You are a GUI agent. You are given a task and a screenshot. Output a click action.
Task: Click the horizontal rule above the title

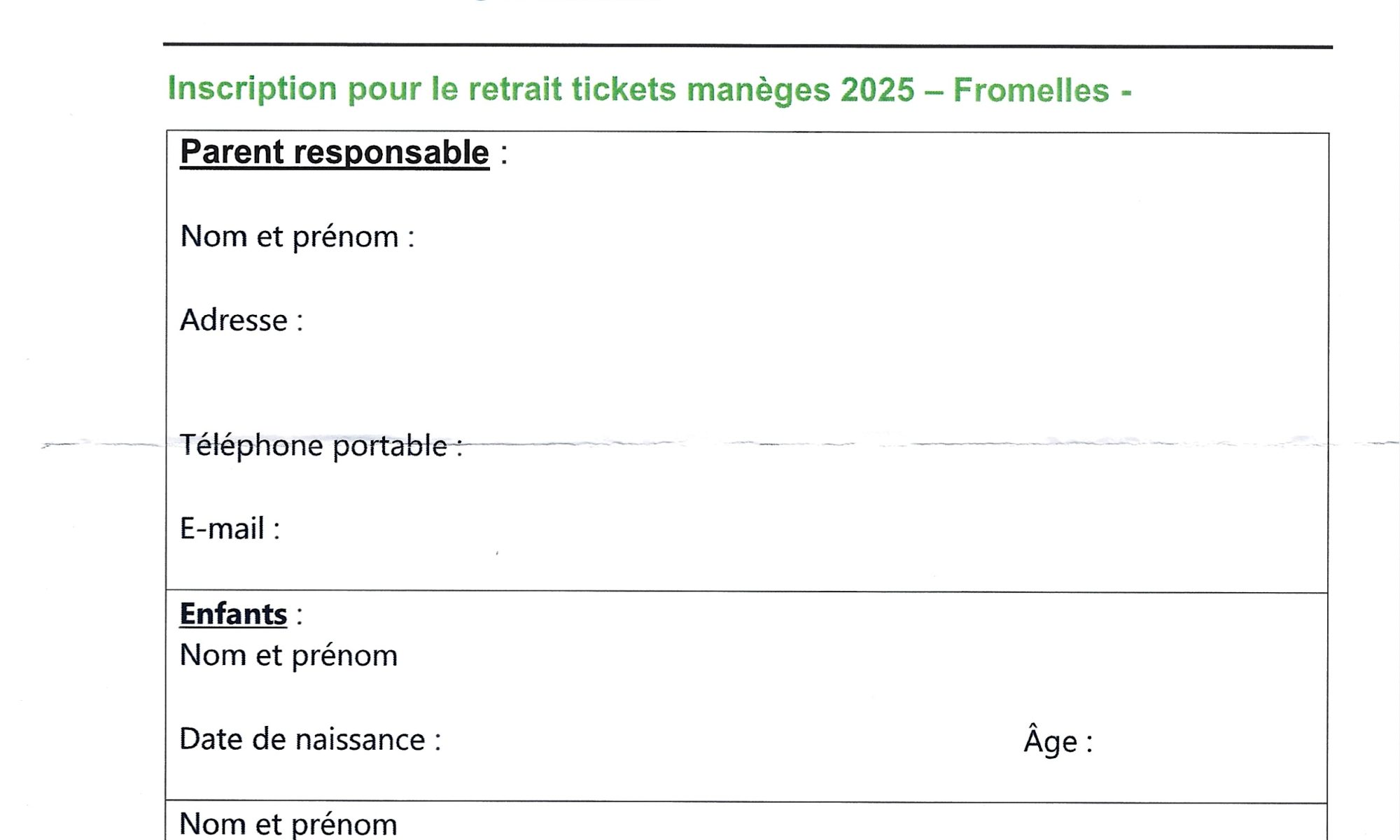point(748,46)
